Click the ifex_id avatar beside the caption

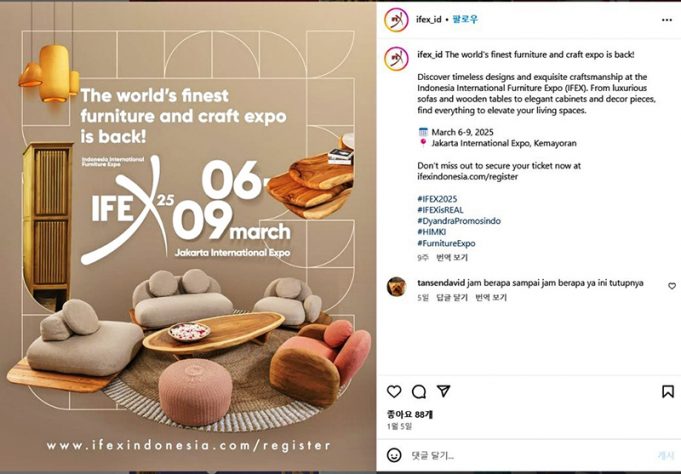[398, 58]
